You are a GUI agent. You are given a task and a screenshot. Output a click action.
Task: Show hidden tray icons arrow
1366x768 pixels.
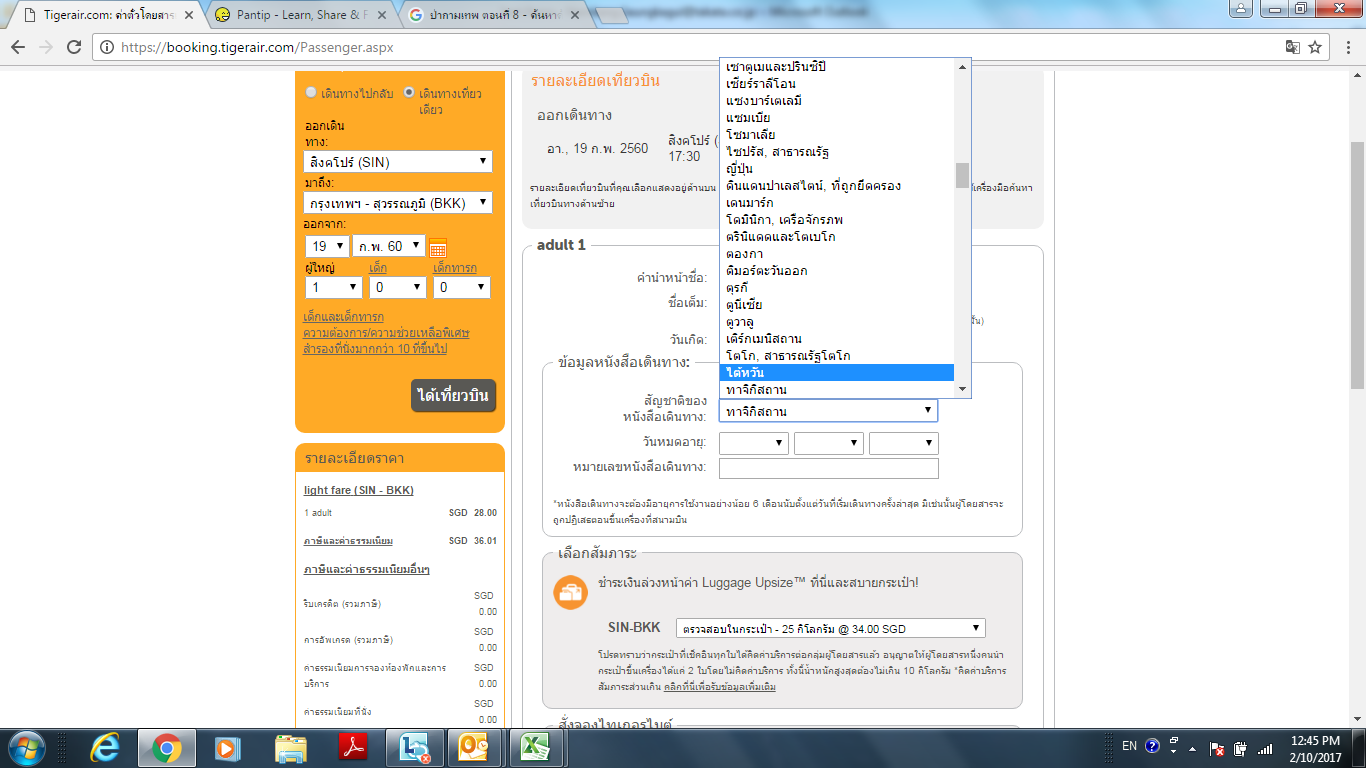tap(1193, 747)
